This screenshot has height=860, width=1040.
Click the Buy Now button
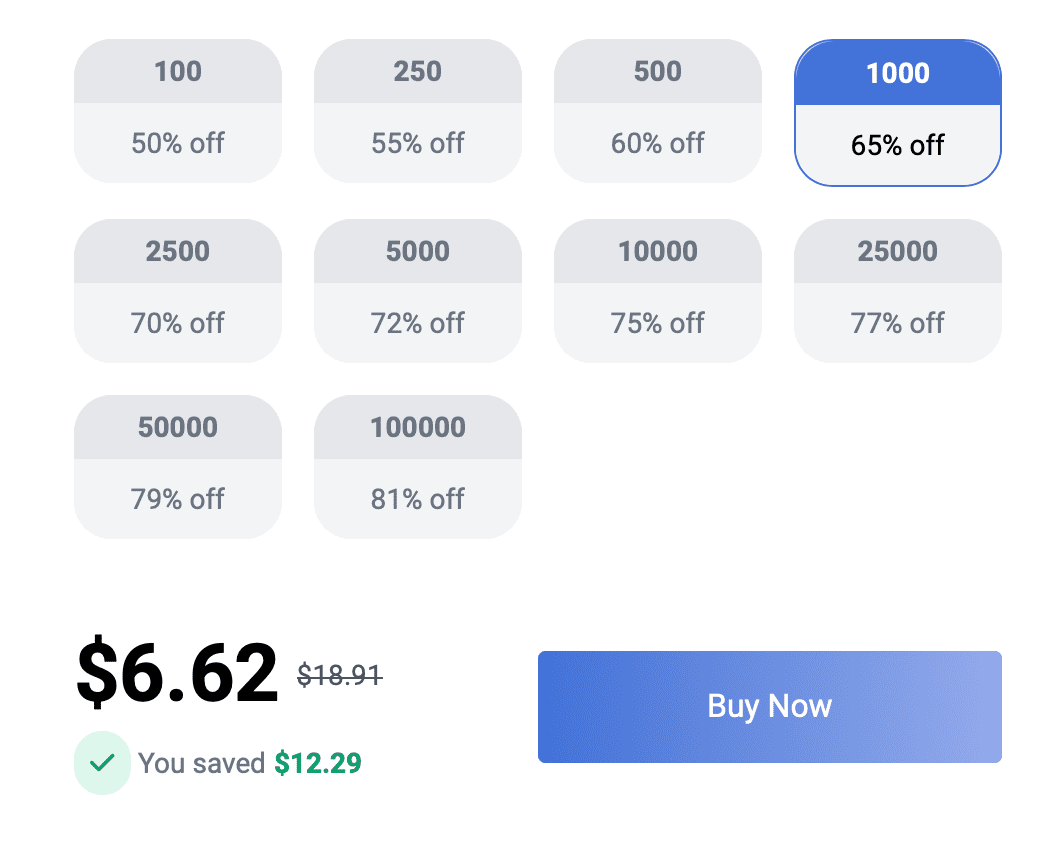(769, 706)
